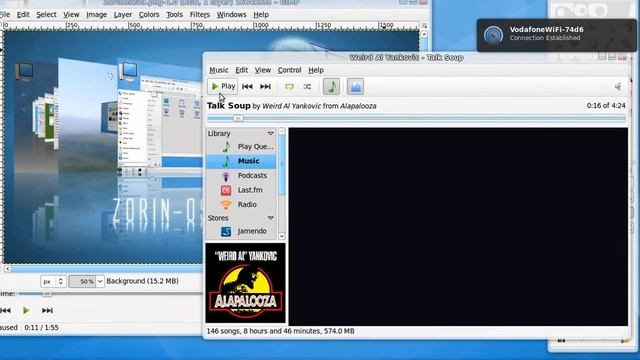Click the '0:11 / 1:55' player time text
The width and height of the screenshot is (640, 360).
41,327
